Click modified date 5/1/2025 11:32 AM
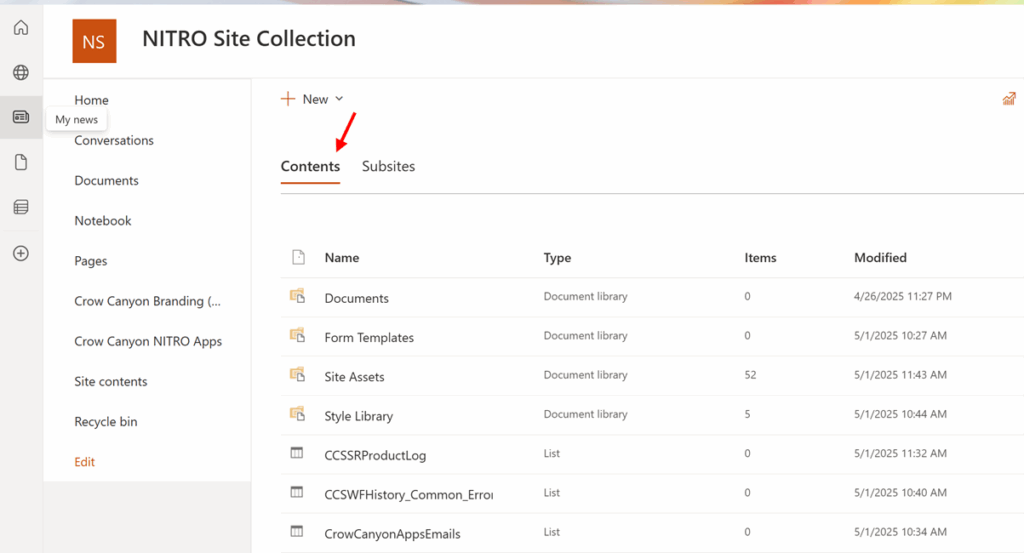Screen dimensions: 1024x553 (x=900, y=453)
